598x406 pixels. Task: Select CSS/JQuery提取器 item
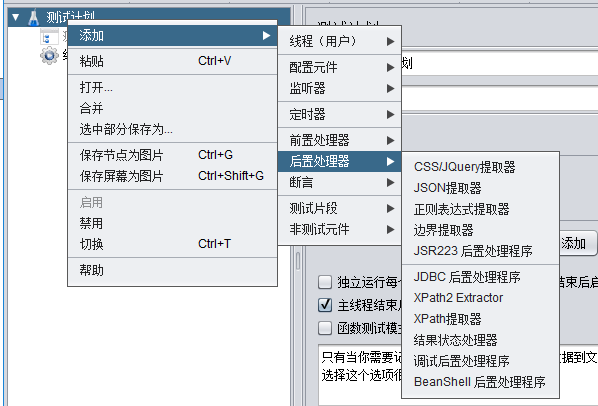click(x=481, y=167)
